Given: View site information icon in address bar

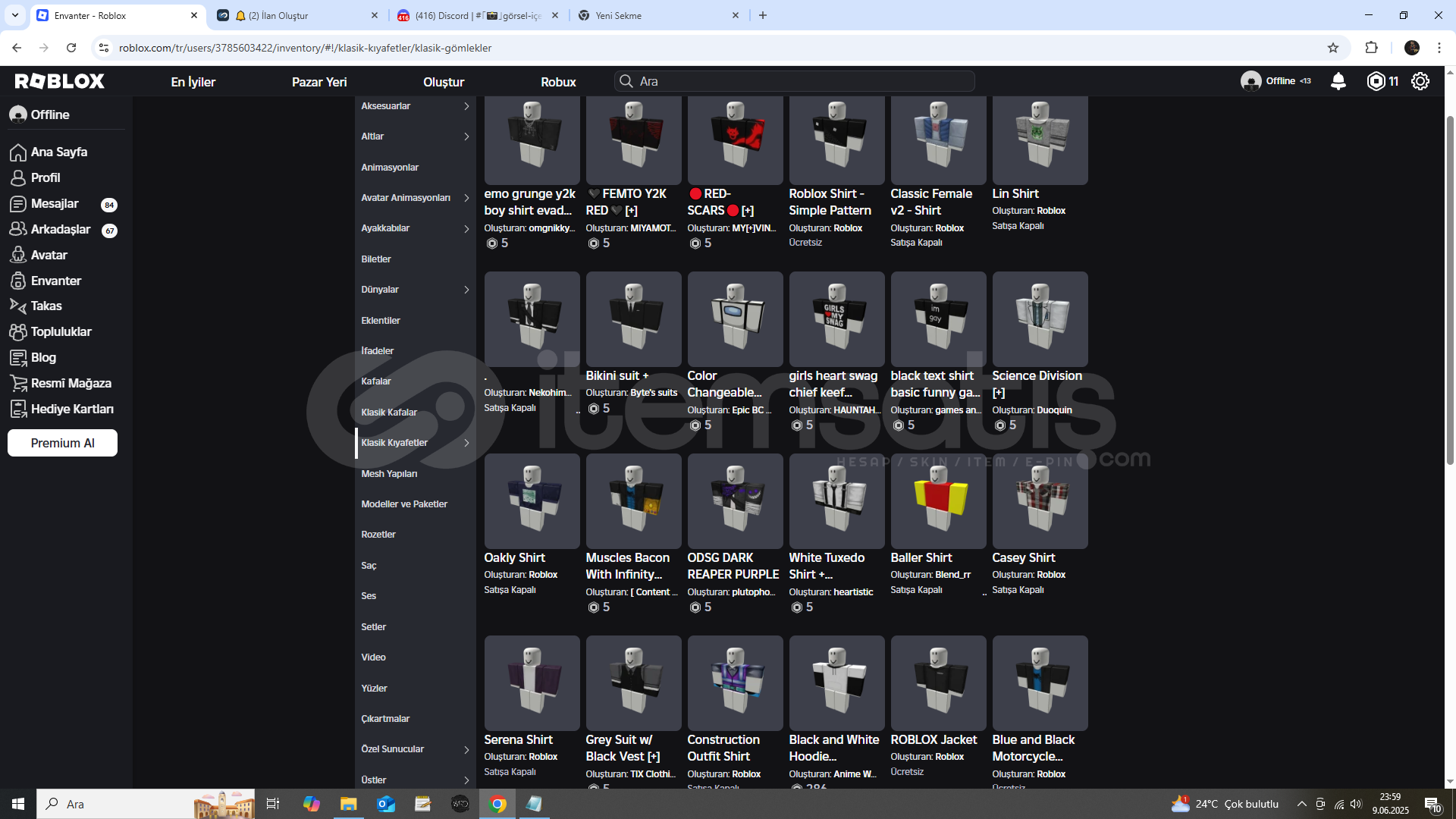Looking at the screenshot, I should pyautogui.click(x=104, y=48).
